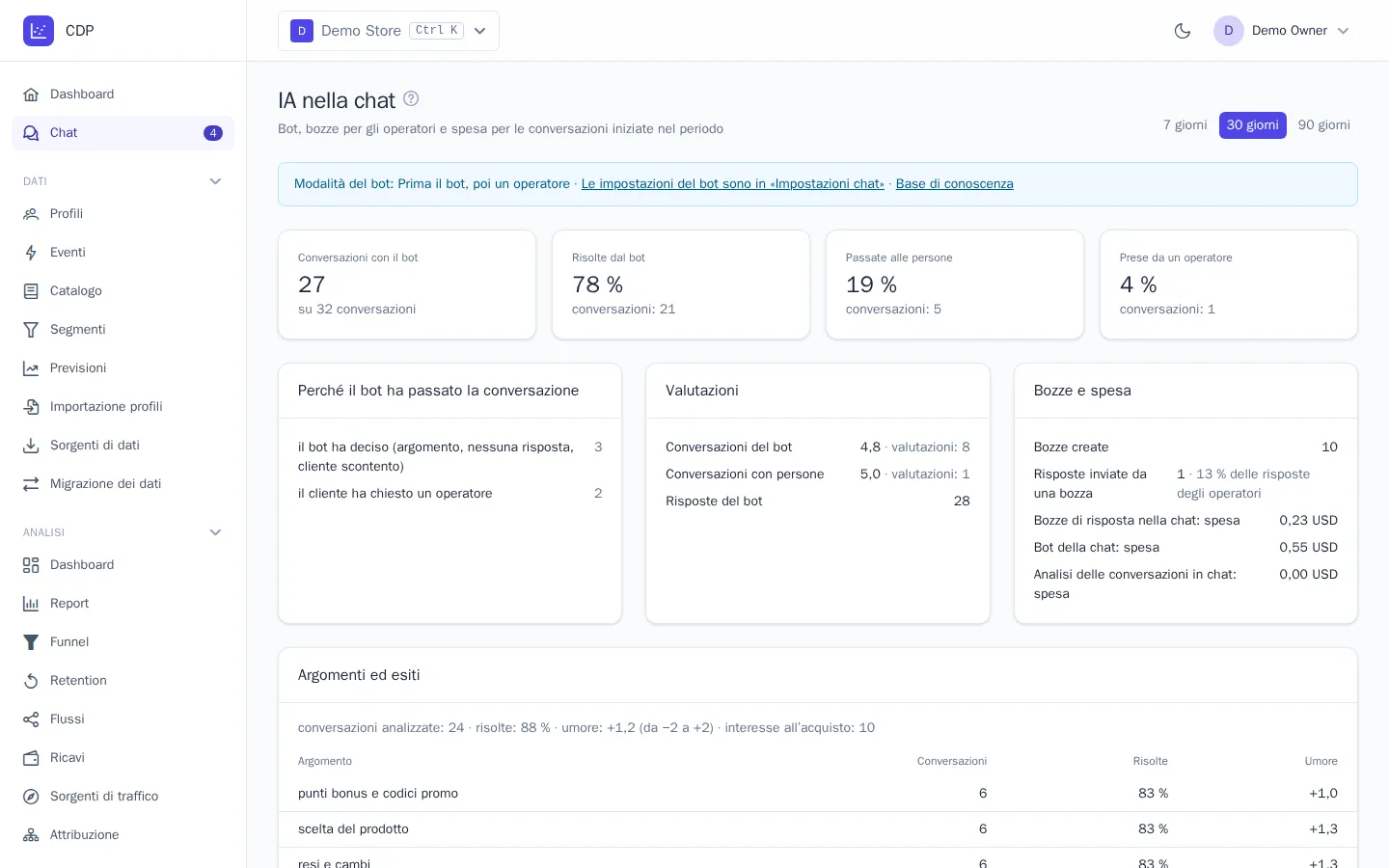
Task: Click the Conversazioni column header
Action: coord(952,762)
